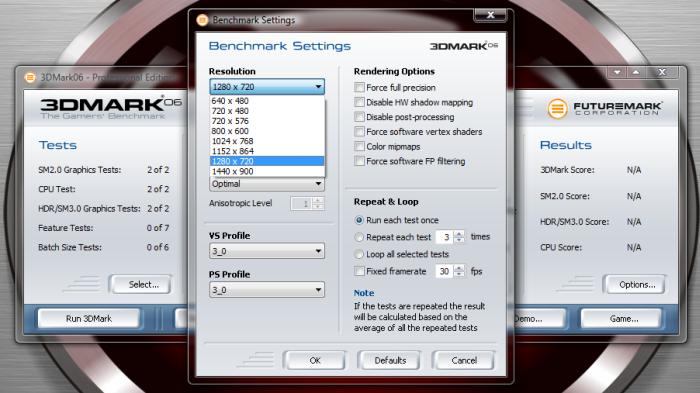
Task: Click the repeat count field showing 3
Action: (445, 237)
